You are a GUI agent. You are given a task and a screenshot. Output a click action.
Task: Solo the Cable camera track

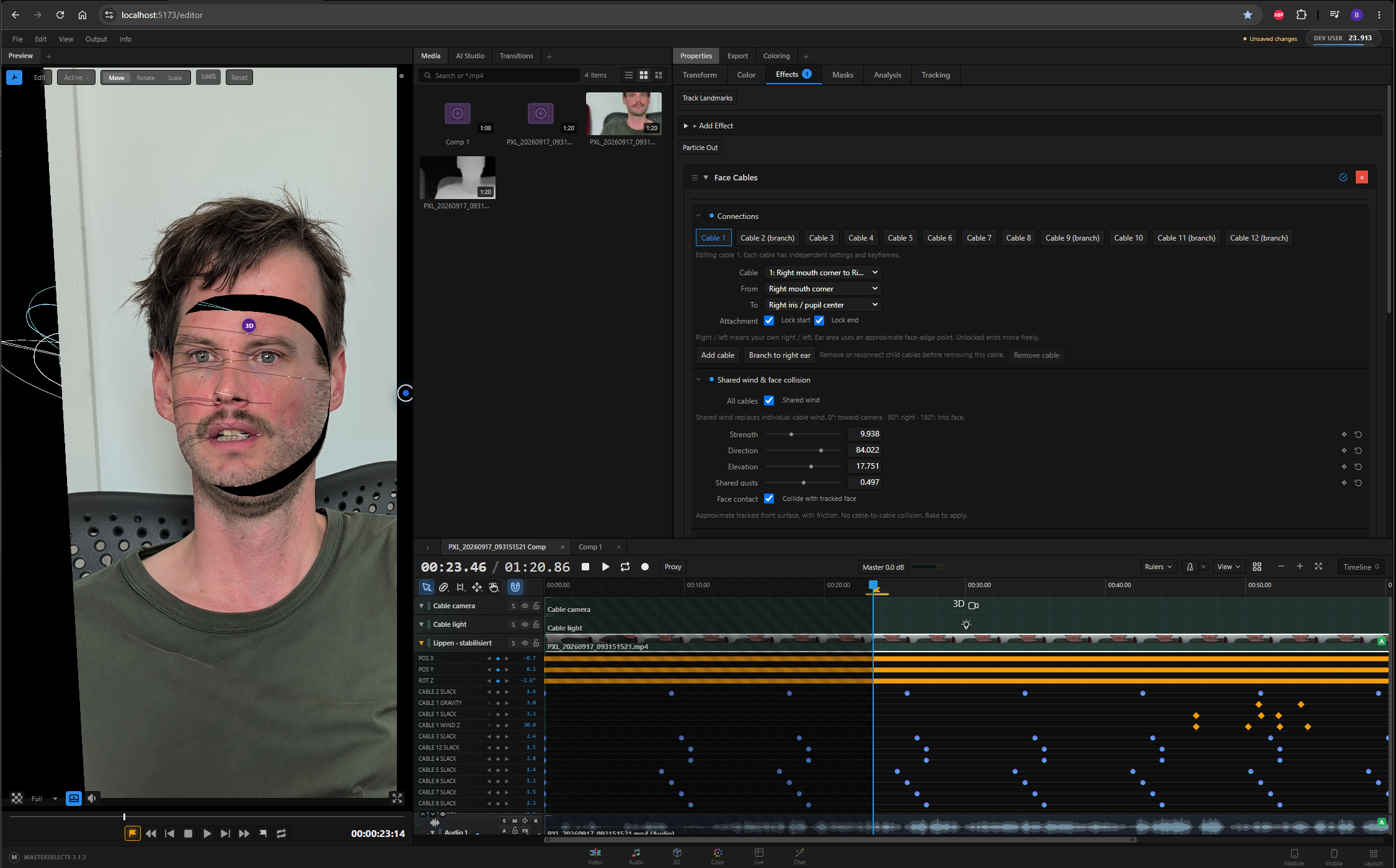513,606
